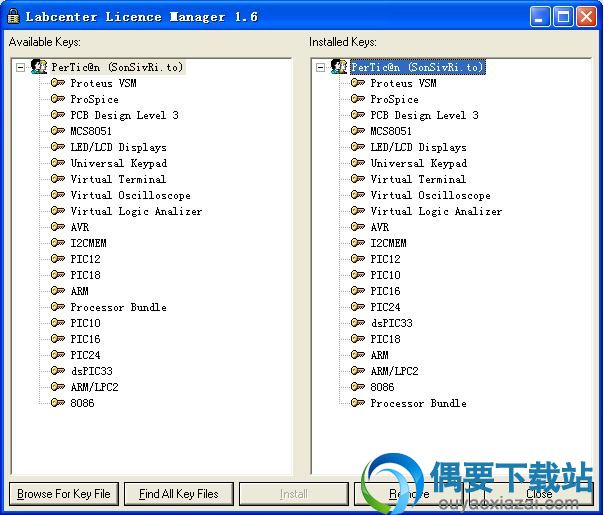
Task: Select MCS8051 in Installed Keys
Action: [391, 131]
